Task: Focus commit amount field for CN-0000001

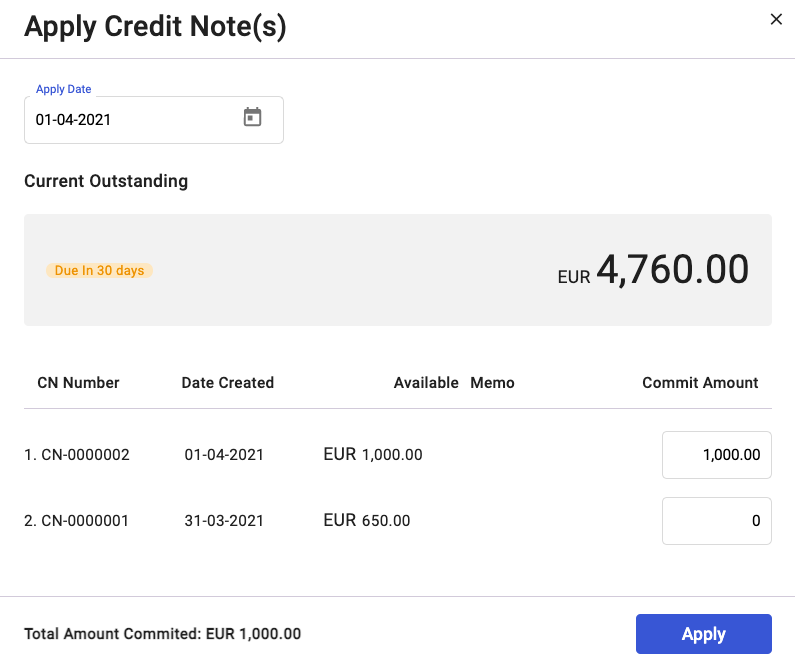Action: click(716, 521)
